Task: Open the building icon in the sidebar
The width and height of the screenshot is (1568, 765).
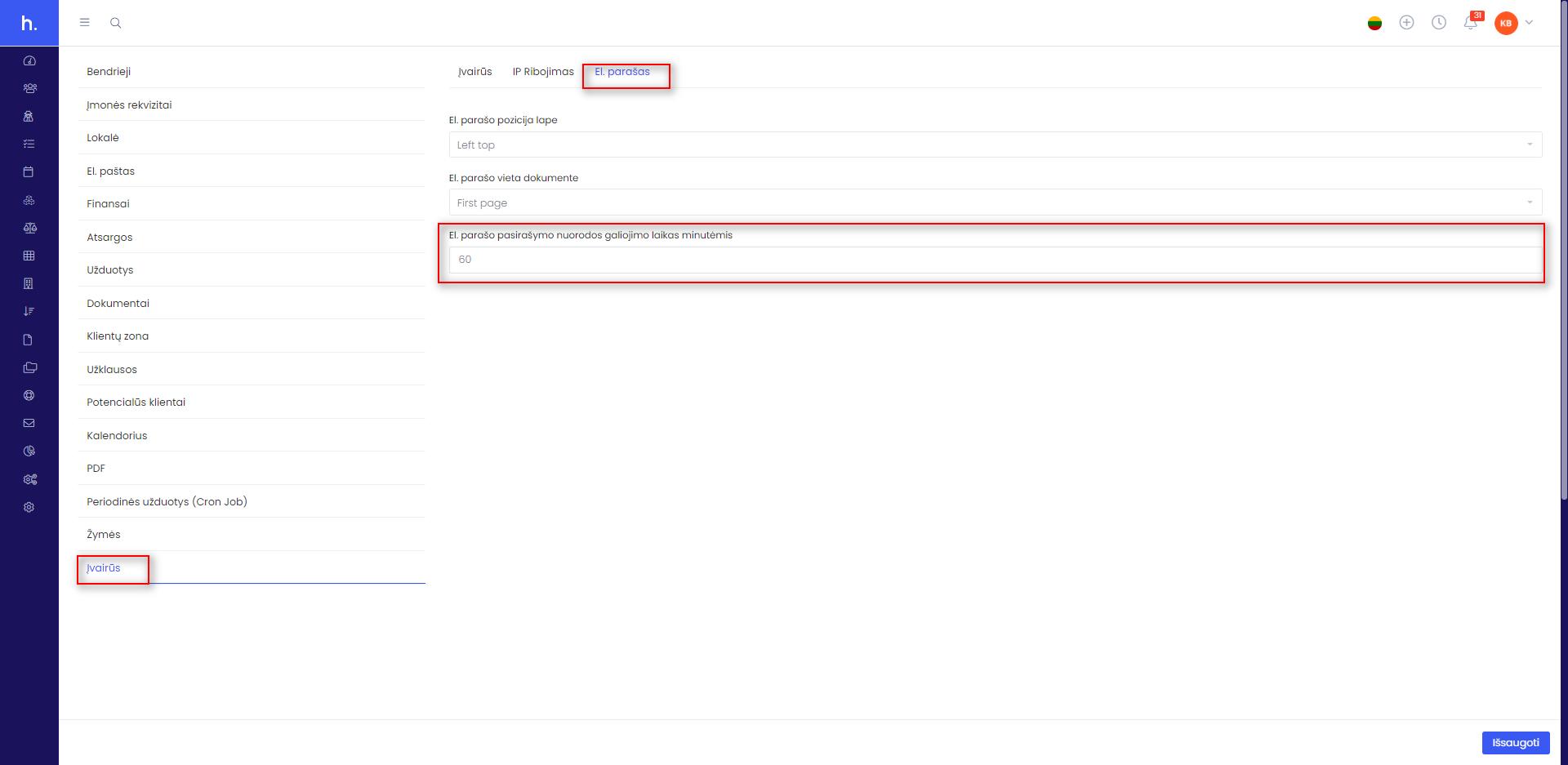Action: [x=29, y=283]
